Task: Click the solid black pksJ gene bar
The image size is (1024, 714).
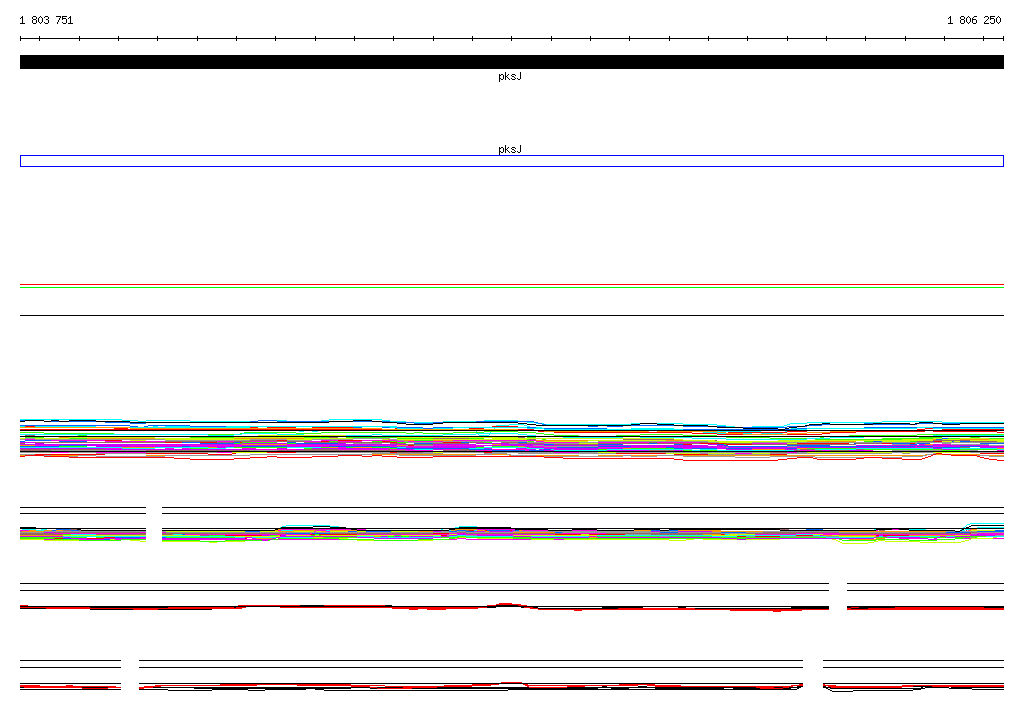Action: [511, 62]
